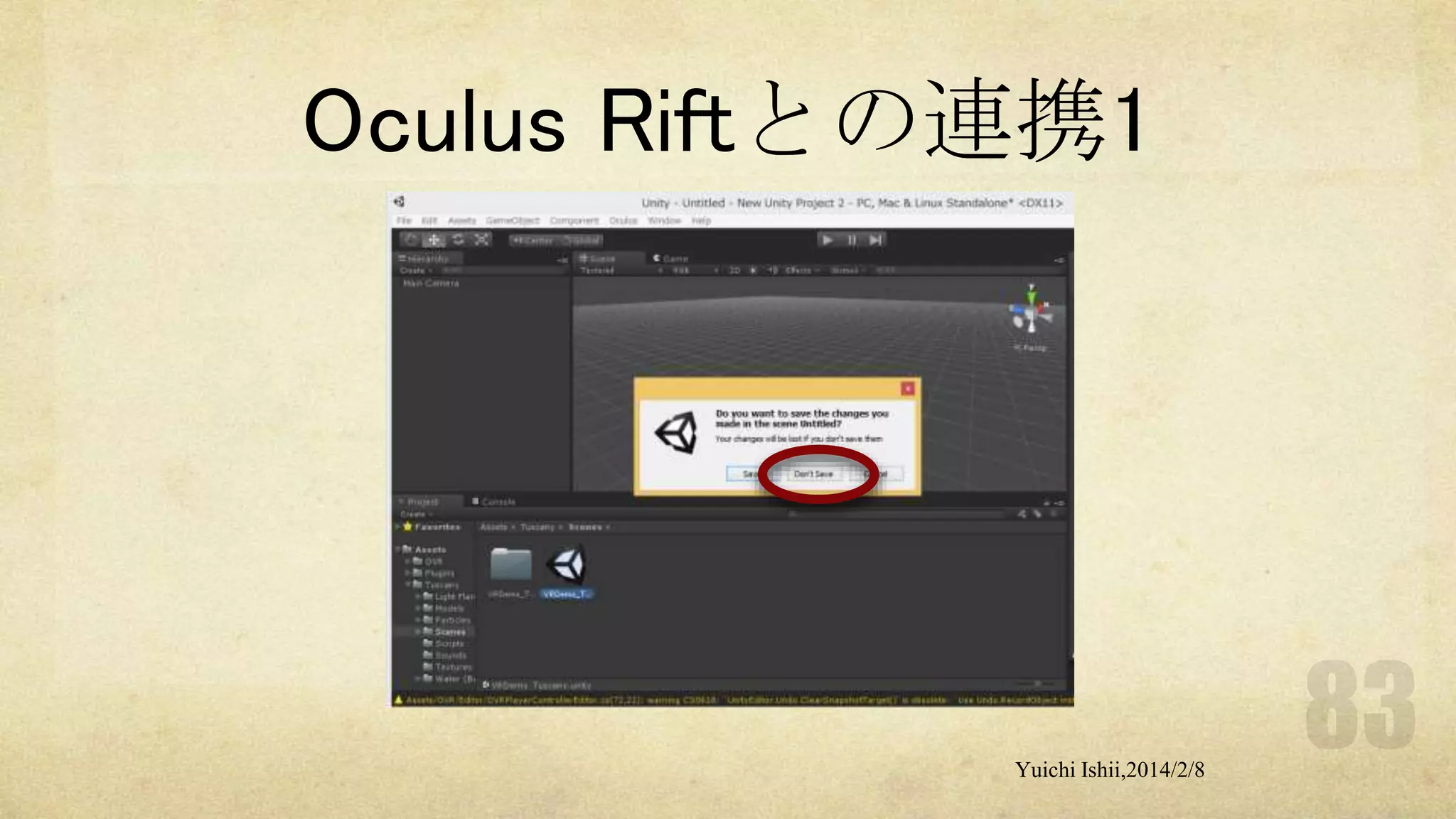Click the scene orientation gizmo

click(x=1031, y=311)
